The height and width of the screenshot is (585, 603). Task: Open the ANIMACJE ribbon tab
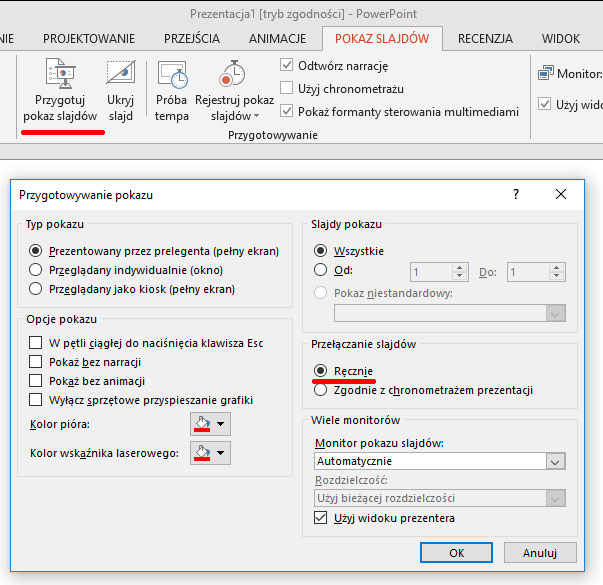pos(277,38)
